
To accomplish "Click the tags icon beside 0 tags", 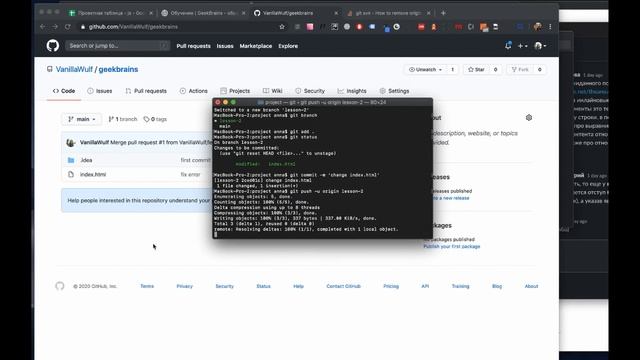I will 146,119.
